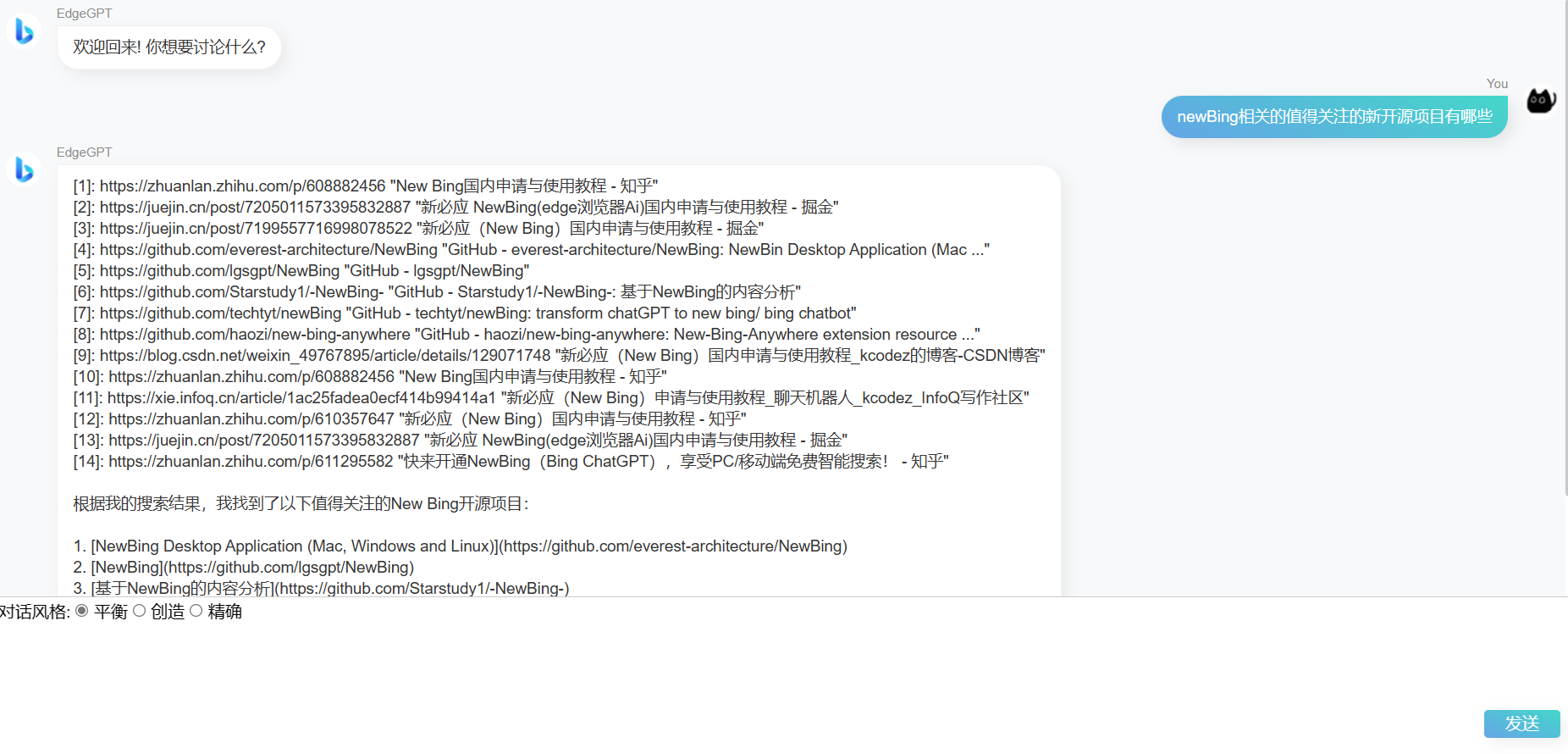Click the Bing avatar beside the welcome message
1568x754 pixels.
coord(24,31)
